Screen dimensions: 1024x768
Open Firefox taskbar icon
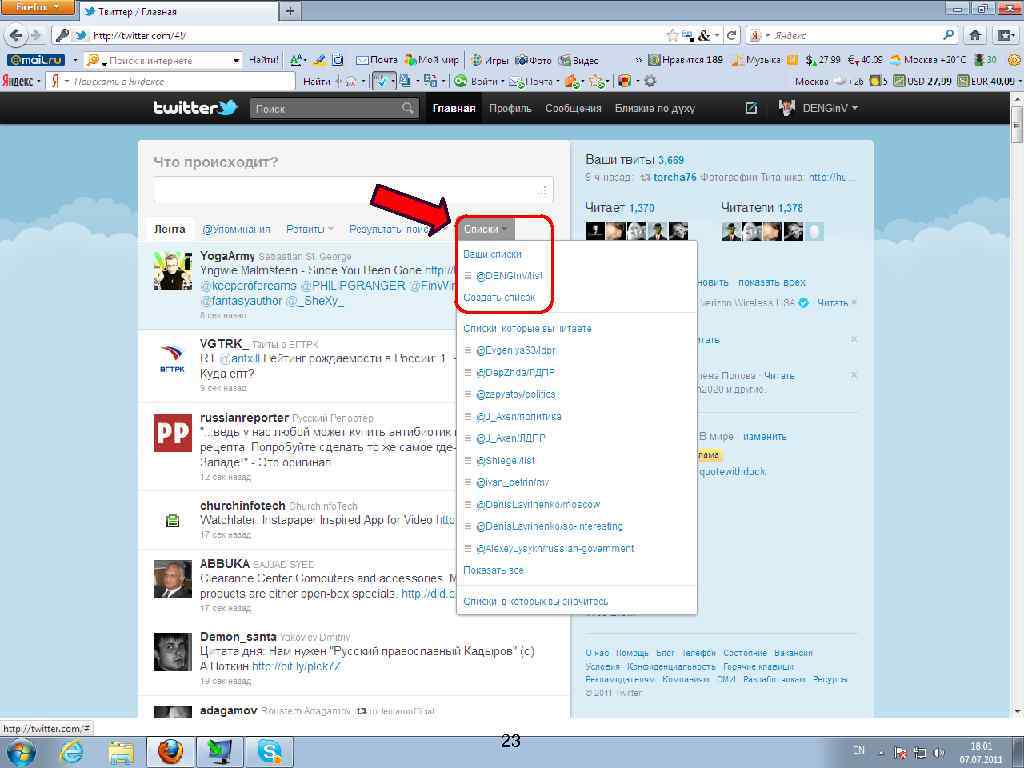click(x=170, y=752)
